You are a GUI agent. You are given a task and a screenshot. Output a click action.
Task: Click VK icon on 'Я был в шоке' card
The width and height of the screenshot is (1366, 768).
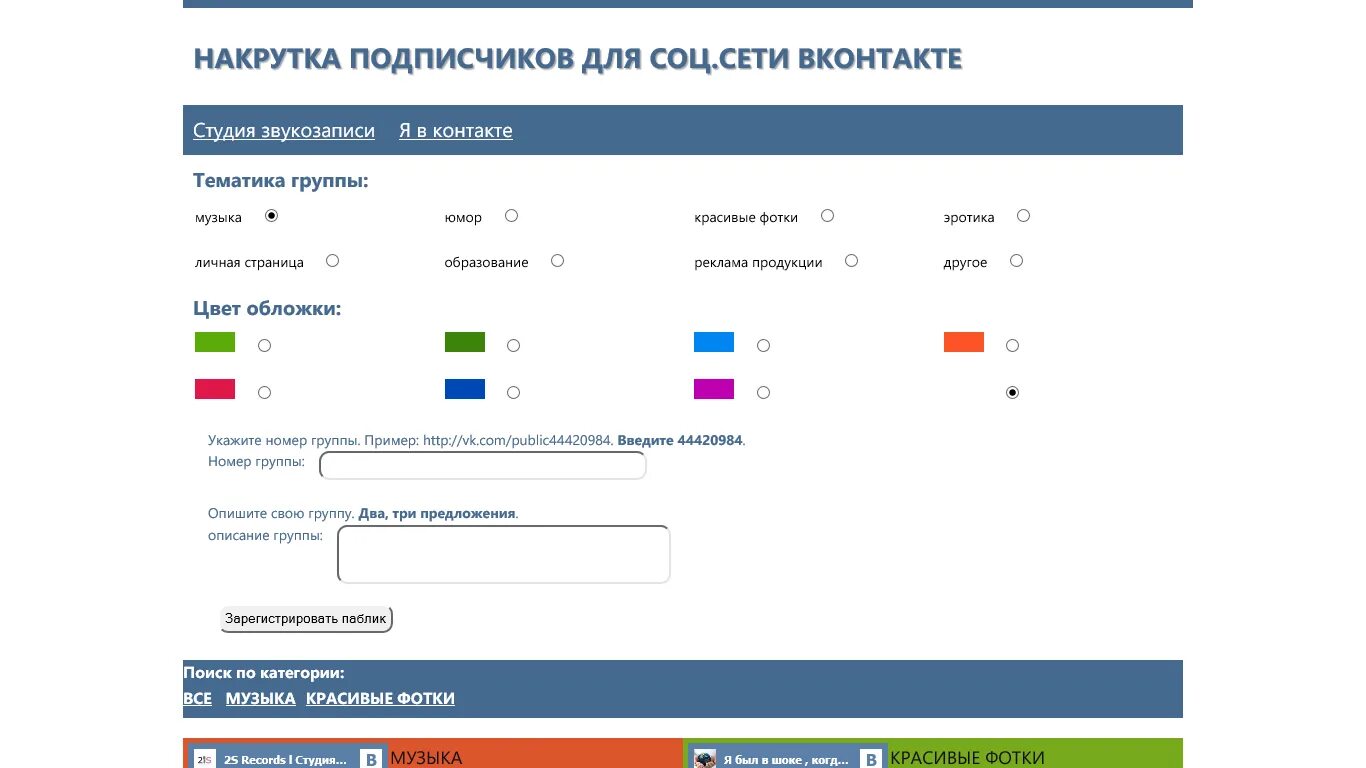click(x=871, y=760)
